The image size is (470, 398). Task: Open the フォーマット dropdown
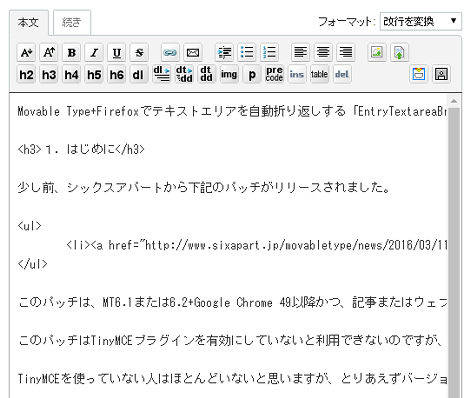tap(421, 21)
